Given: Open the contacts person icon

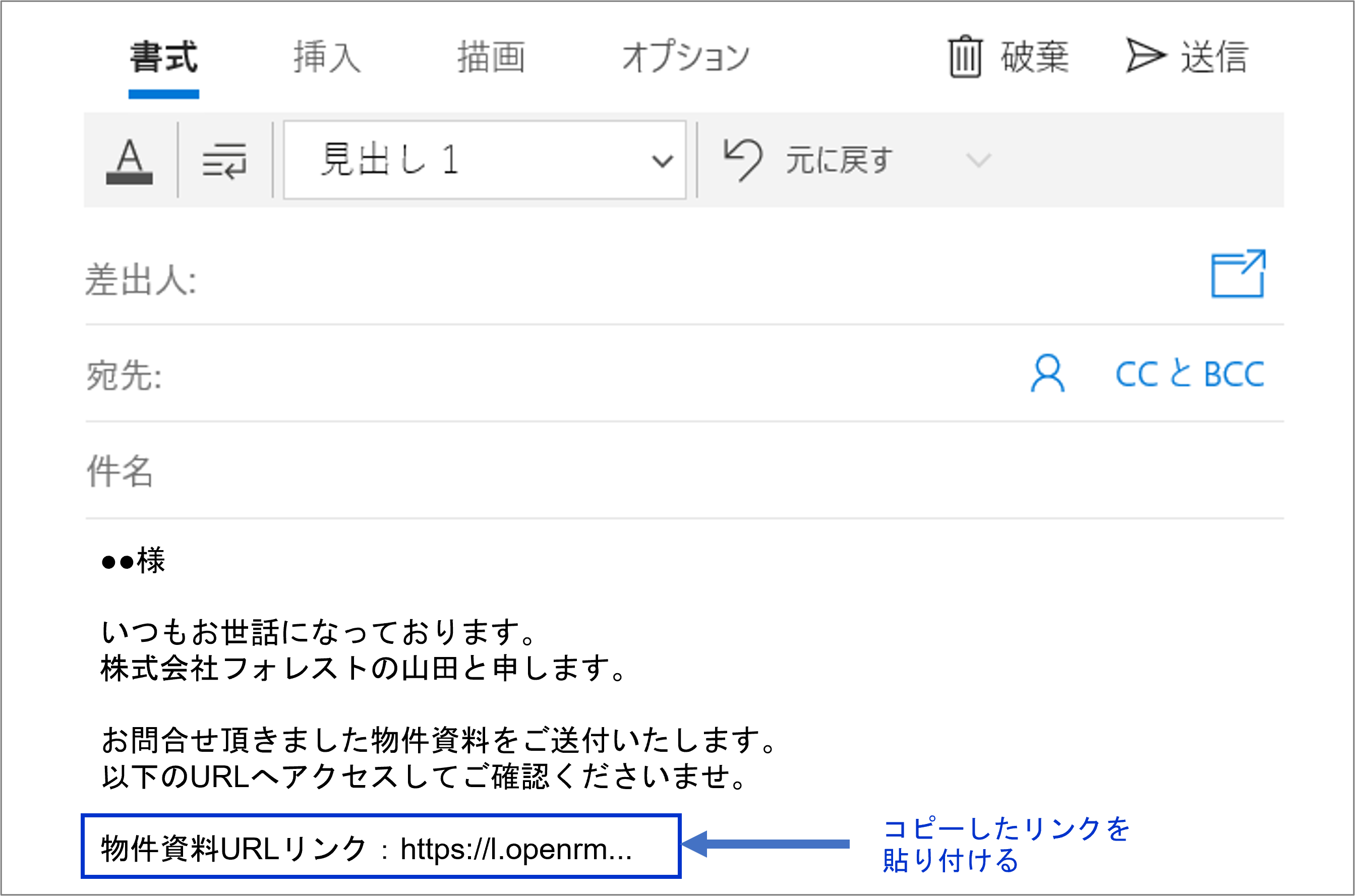Looking at the screenshot, I should [1047, 374].
